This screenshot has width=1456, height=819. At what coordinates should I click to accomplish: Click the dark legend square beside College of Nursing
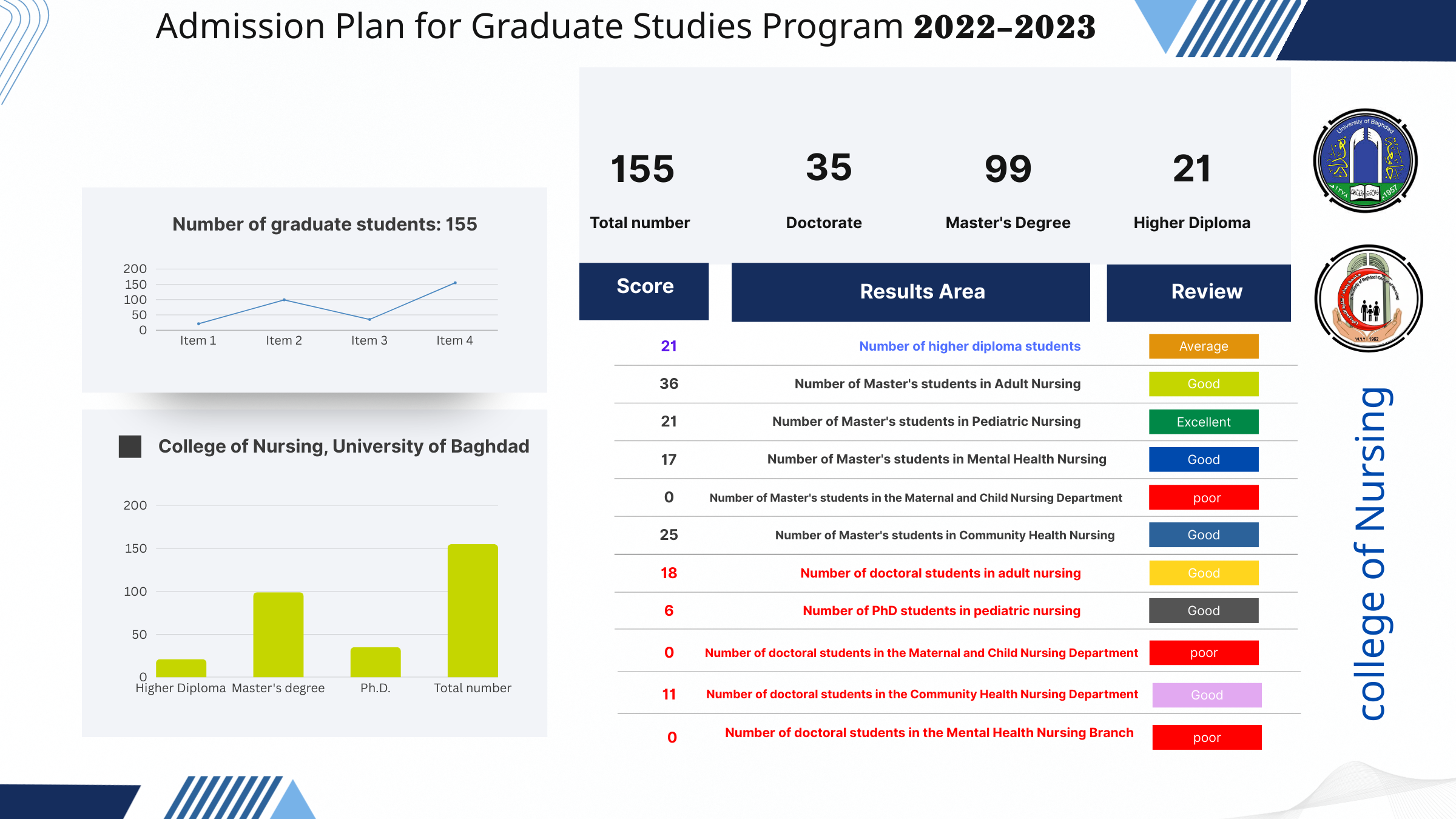click(130, 447)
